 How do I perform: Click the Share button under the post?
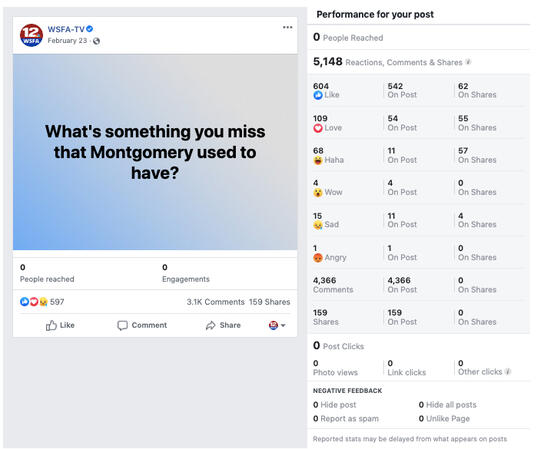click(223, 325)
